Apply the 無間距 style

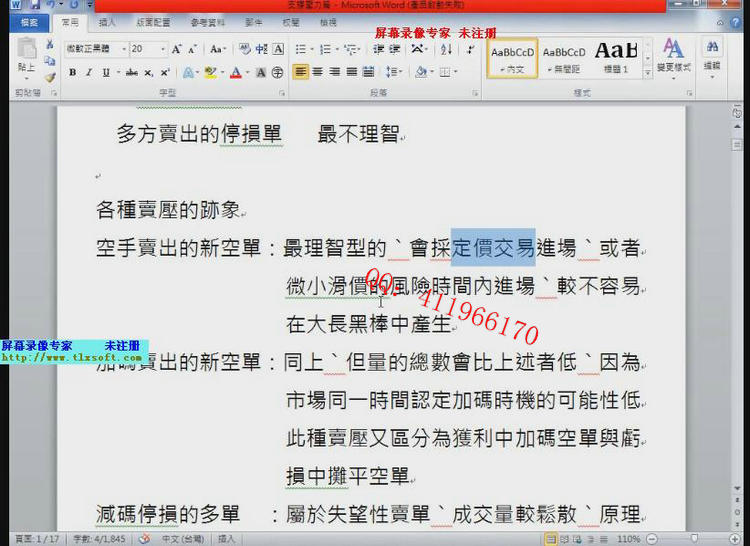[564, 57]
